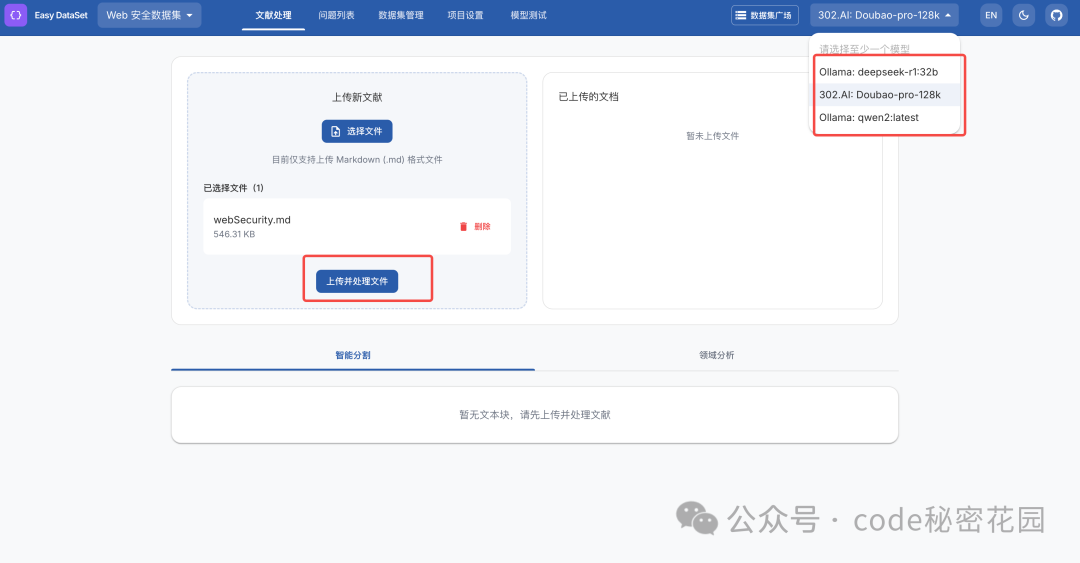
Task: Switch language with EN button
Action: pos(990,15)
